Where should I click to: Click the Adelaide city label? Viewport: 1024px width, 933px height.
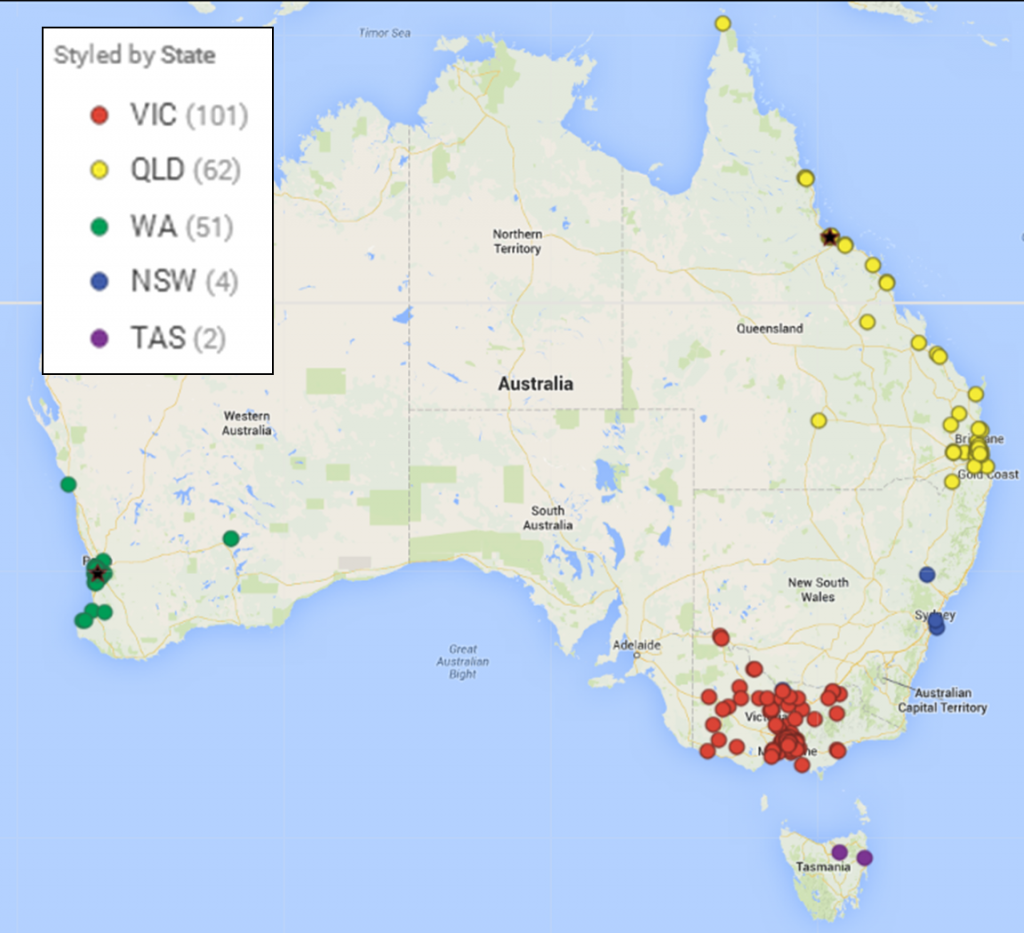[637, 645]
